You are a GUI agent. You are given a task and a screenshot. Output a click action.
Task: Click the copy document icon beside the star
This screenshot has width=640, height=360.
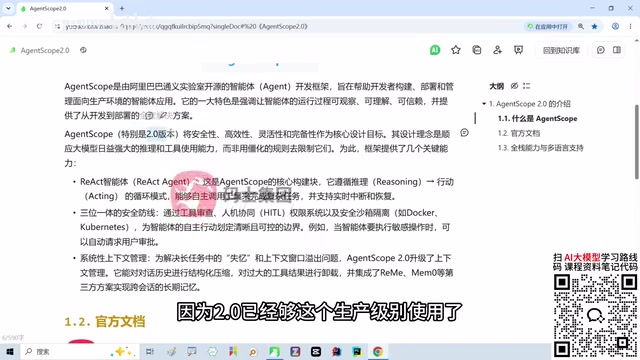pyautogui.click(x=476, y=50)
